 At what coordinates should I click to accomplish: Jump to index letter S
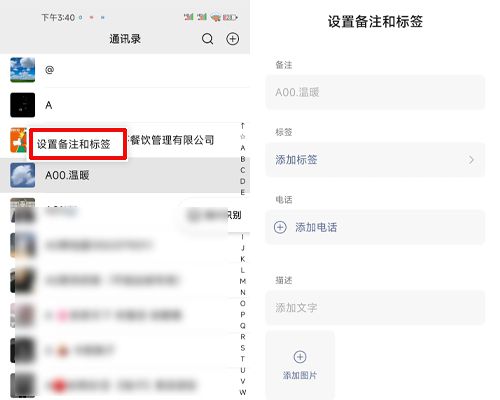tap(243, 348)
